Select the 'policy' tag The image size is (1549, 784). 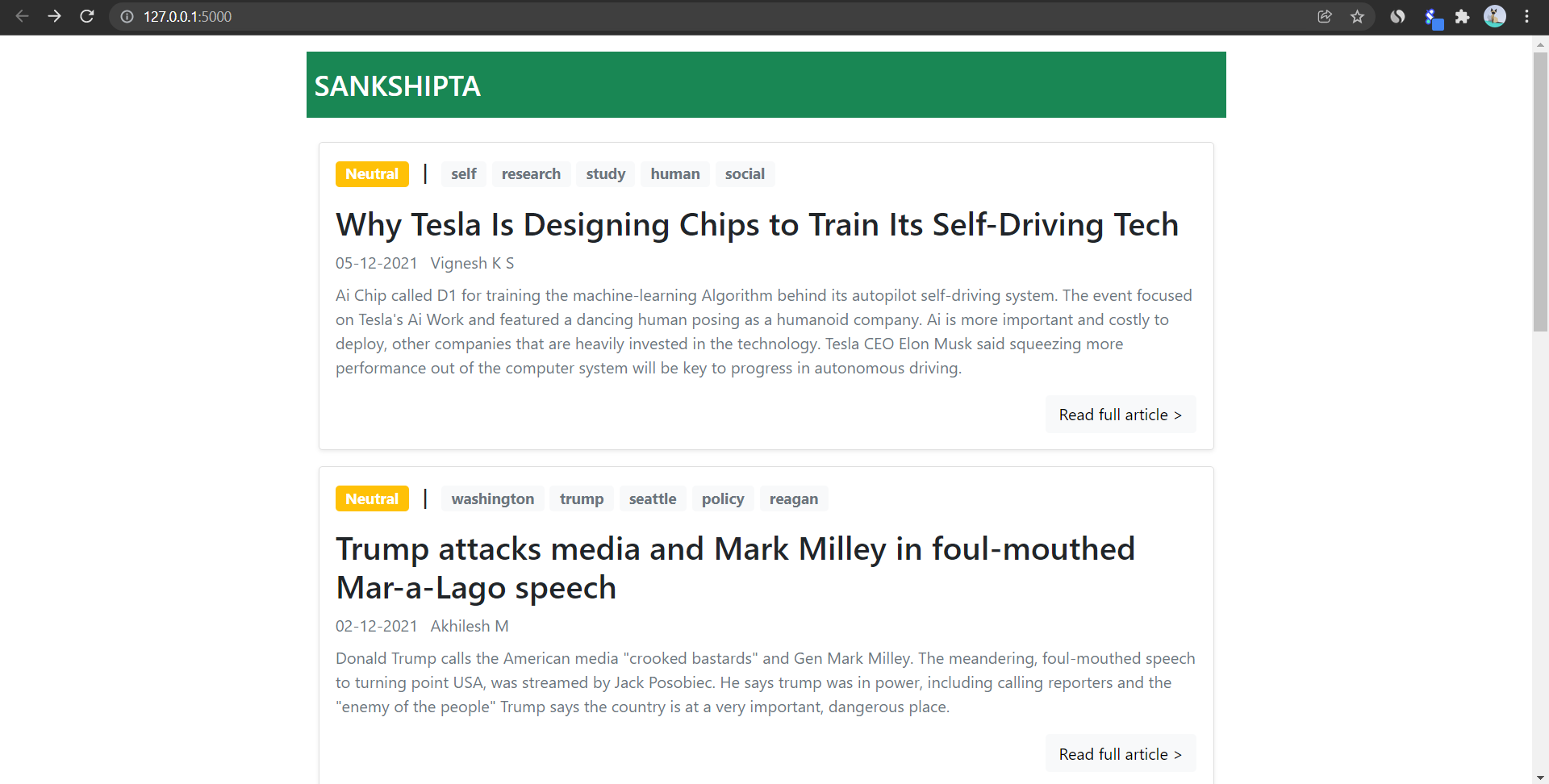click(723, 498)
